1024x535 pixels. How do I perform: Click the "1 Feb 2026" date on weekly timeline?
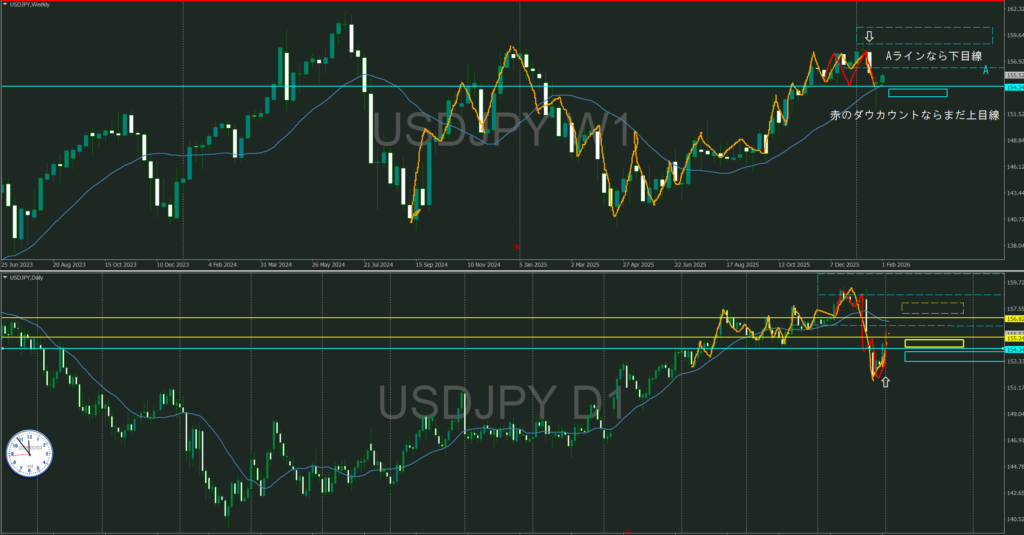(892, 265)
